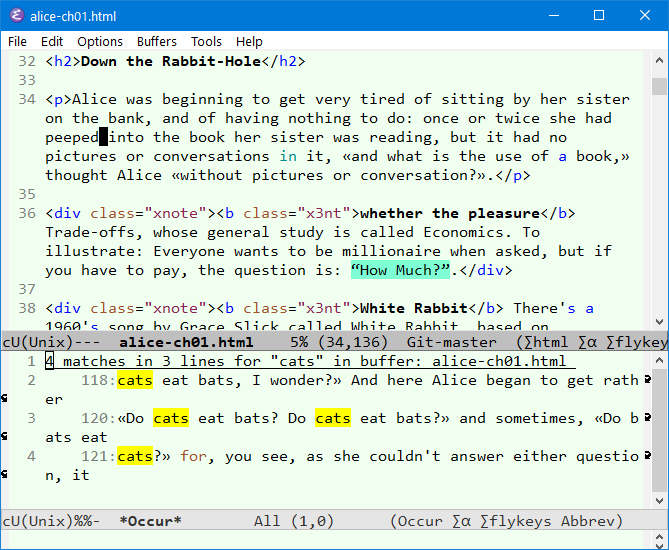This screenshot has width=669, height=550.
Task: Minimize the Emacs window
Action: point(554,15)
